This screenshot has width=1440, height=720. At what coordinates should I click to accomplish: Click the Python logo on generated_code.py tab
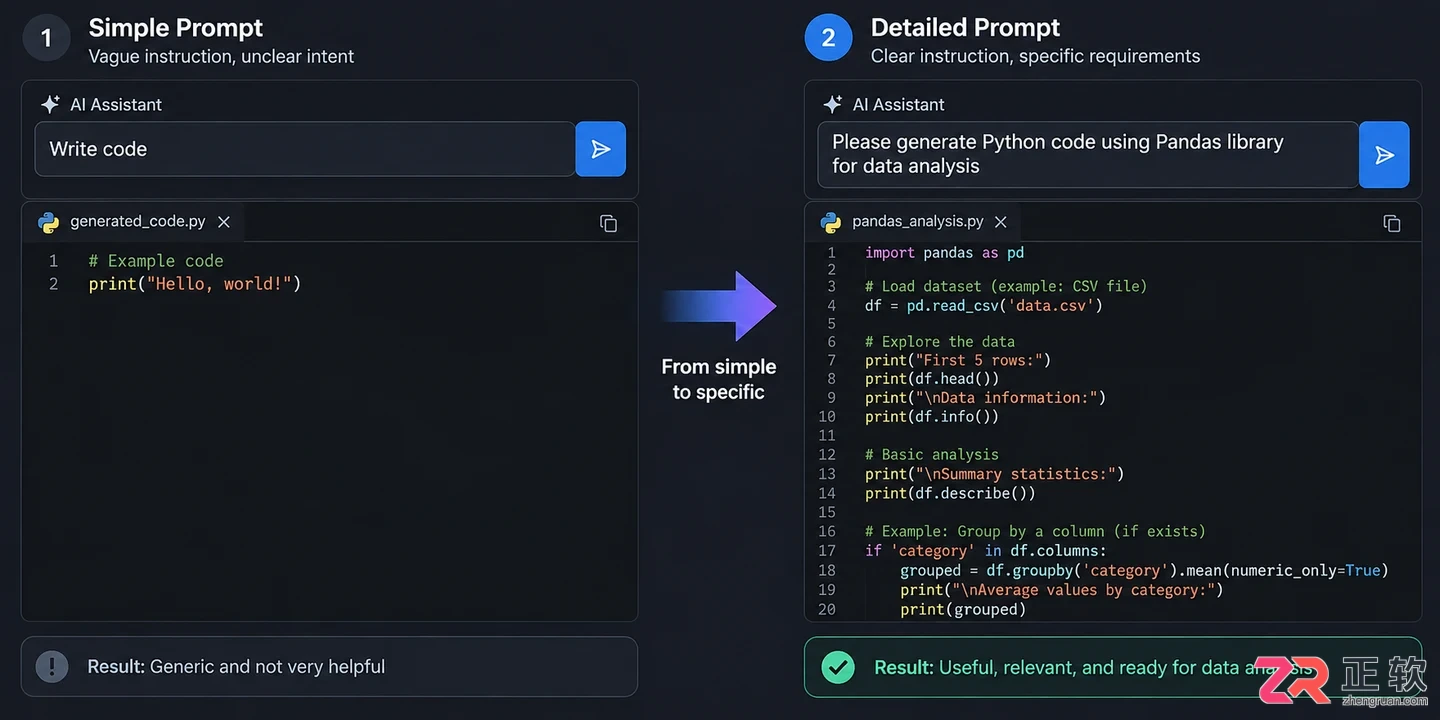(49, 222)
